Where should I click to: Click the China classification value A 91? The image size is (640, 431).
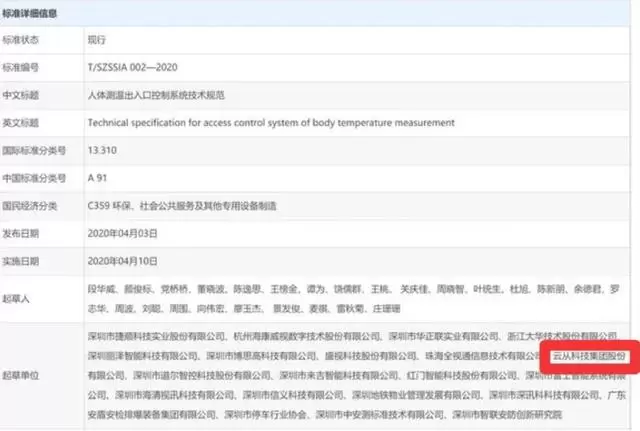98,178
